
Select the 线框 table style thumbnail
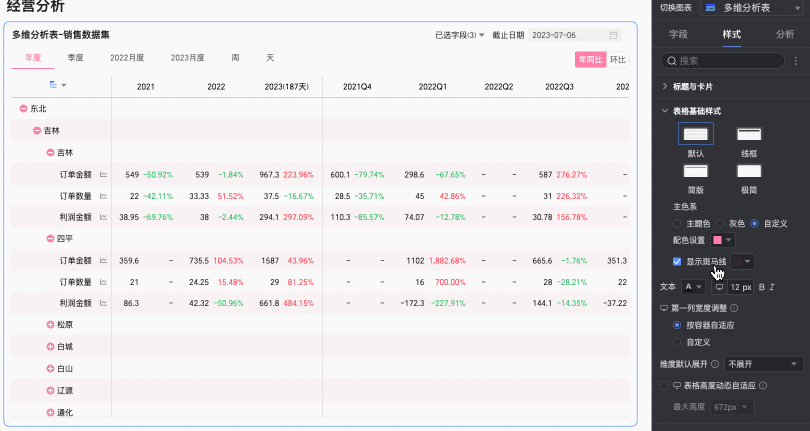(x=749, y=134)
